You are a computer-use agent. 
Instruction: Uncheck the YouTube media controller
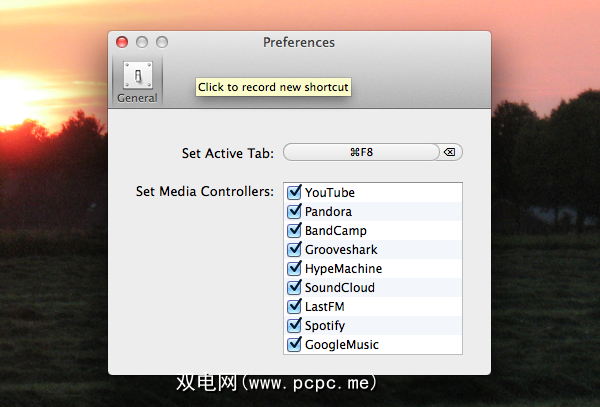294,192
